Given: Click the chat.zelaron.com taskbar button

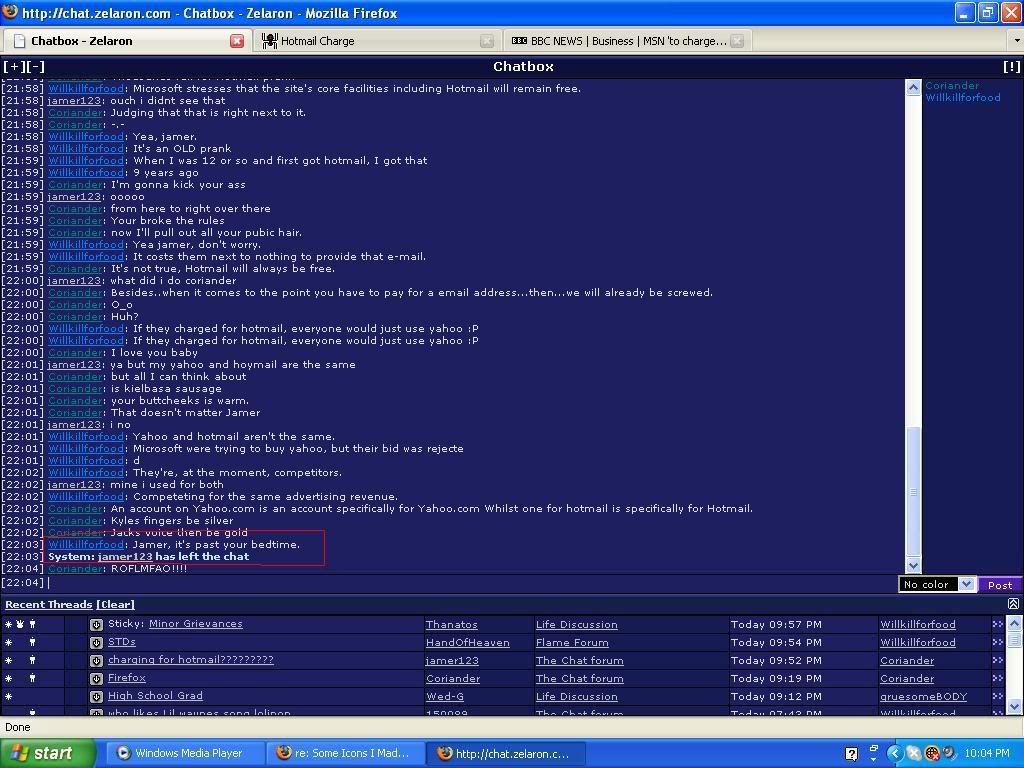Looking at the screenshot, I should (x=506, y=754).
